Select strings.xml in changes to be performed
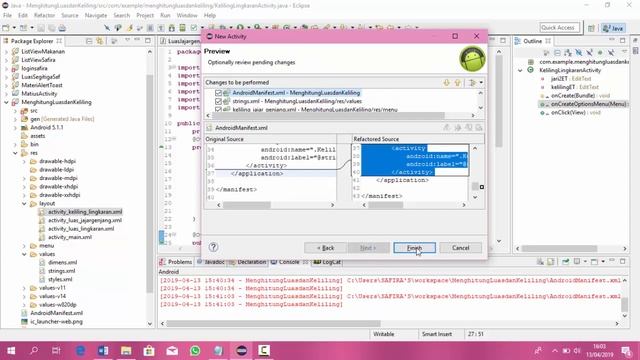Image resolution: width=640 pixels, height=360 pixels. (x=297, y=101)
